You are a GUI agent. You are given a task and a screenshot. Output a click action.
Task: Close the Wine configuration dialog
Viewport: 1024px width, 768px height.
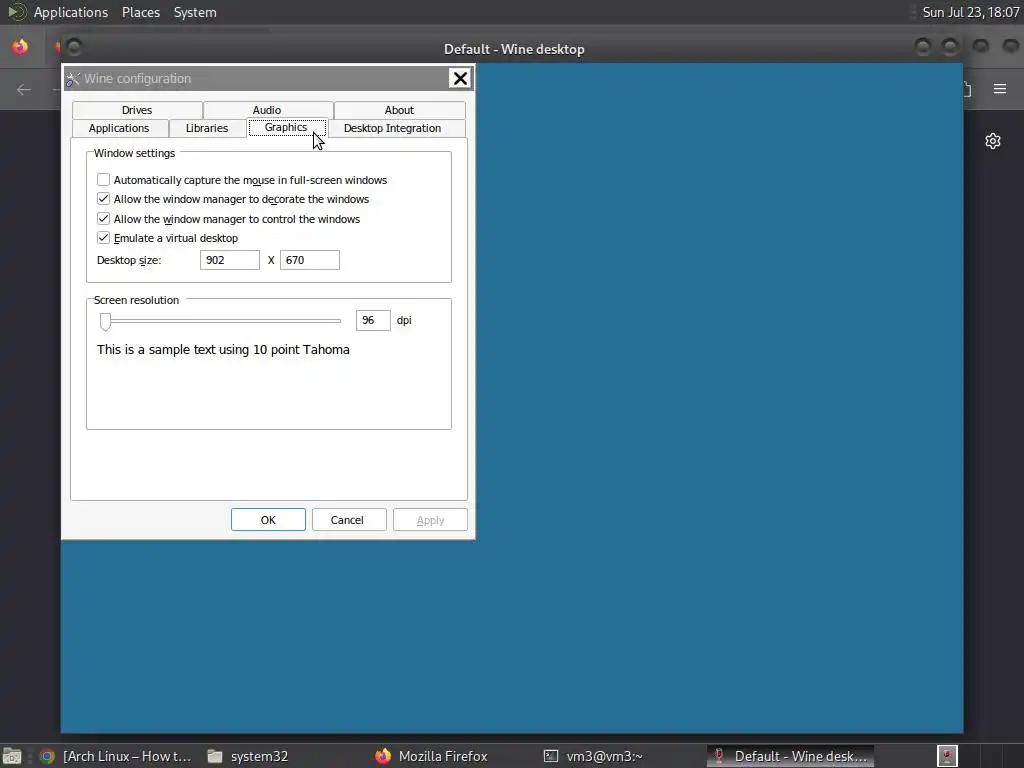point(460,78)
